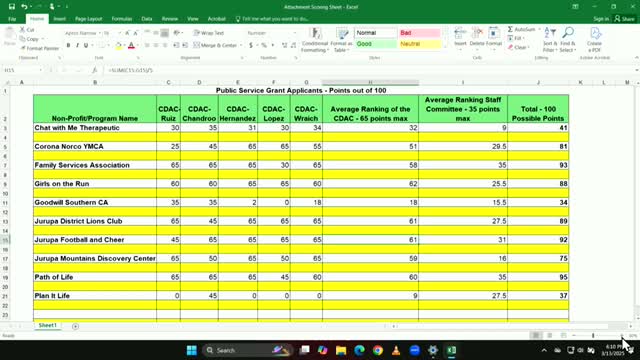The height and width of the screenshot is (360, 640).
Task: Switch to the View tab
Action: (x=193, y=19)
